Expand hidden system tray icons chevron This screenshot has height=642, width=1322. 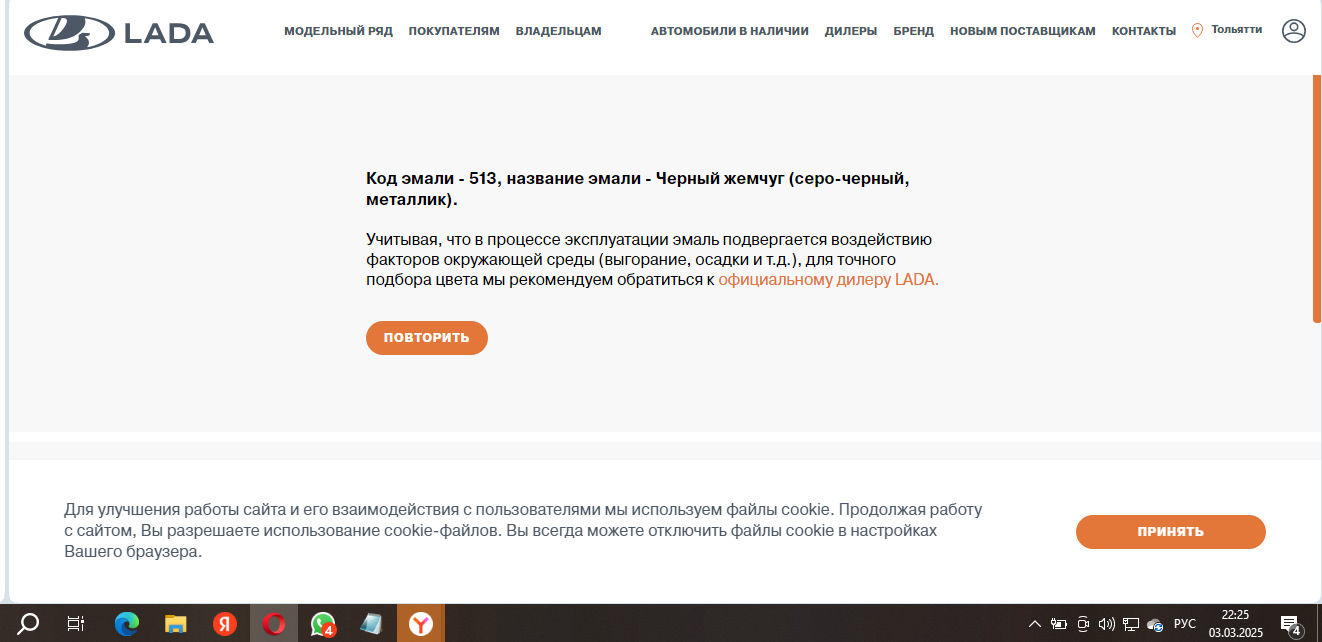[x=1035, y=624]
